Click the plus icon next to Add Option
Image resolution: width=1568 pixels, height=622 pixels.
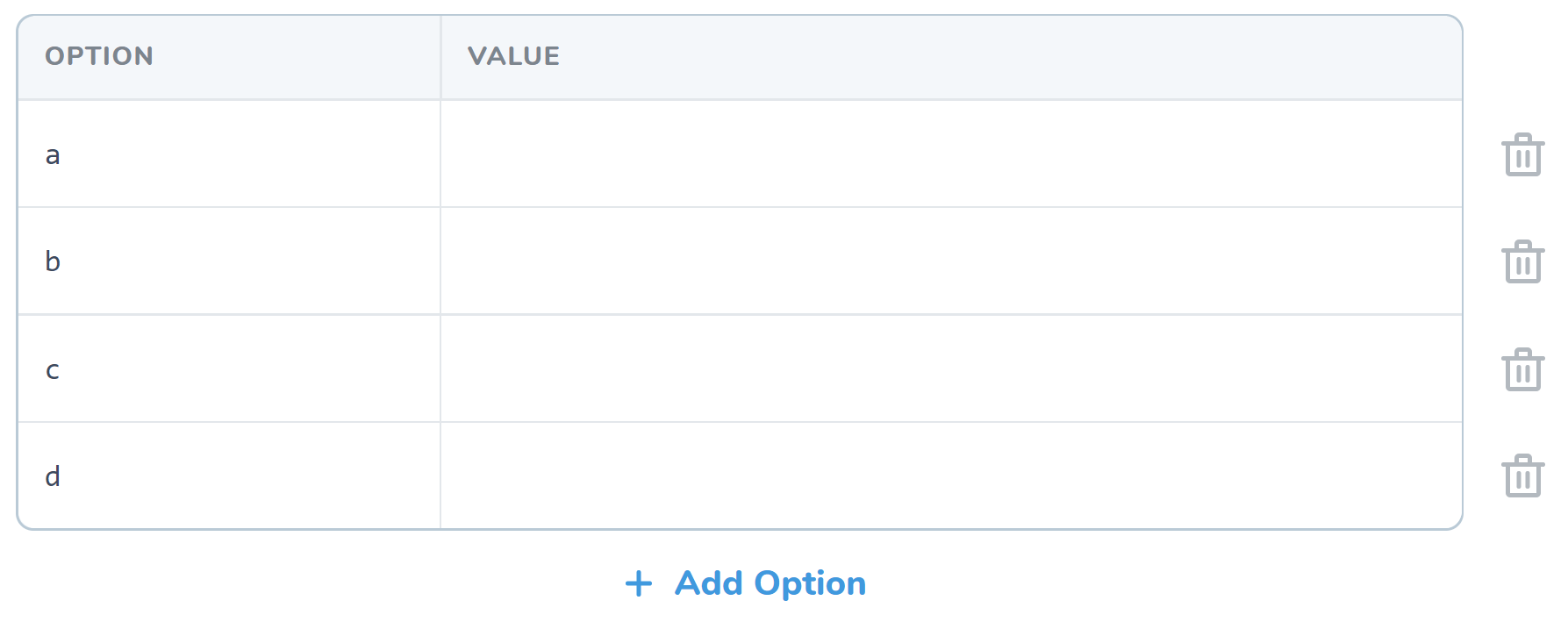638,583
